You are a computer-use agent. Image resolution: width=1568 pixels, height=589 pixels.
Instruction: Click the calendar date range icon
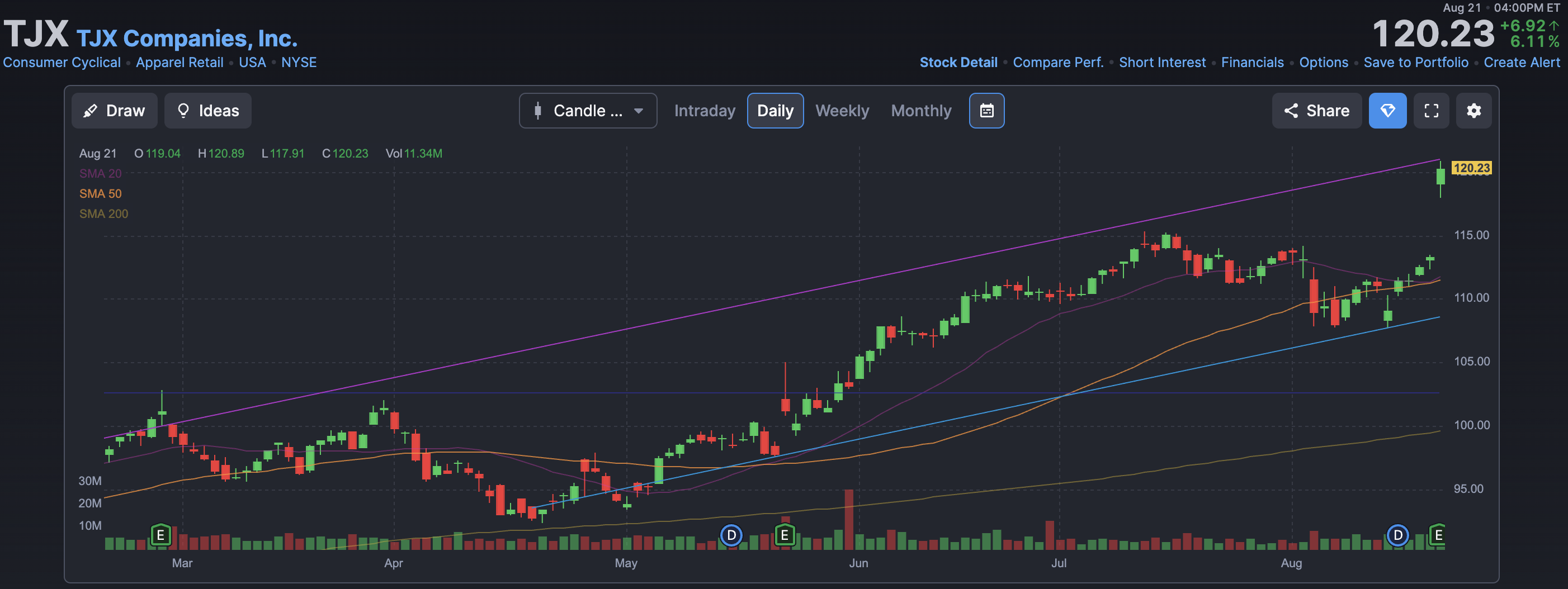coord(986,111)
